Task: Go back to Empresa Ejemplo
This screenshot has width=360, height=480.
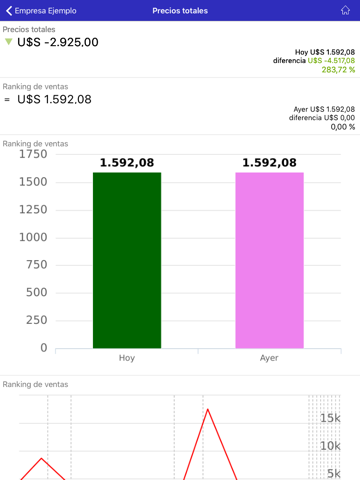Action: [41, 11]
